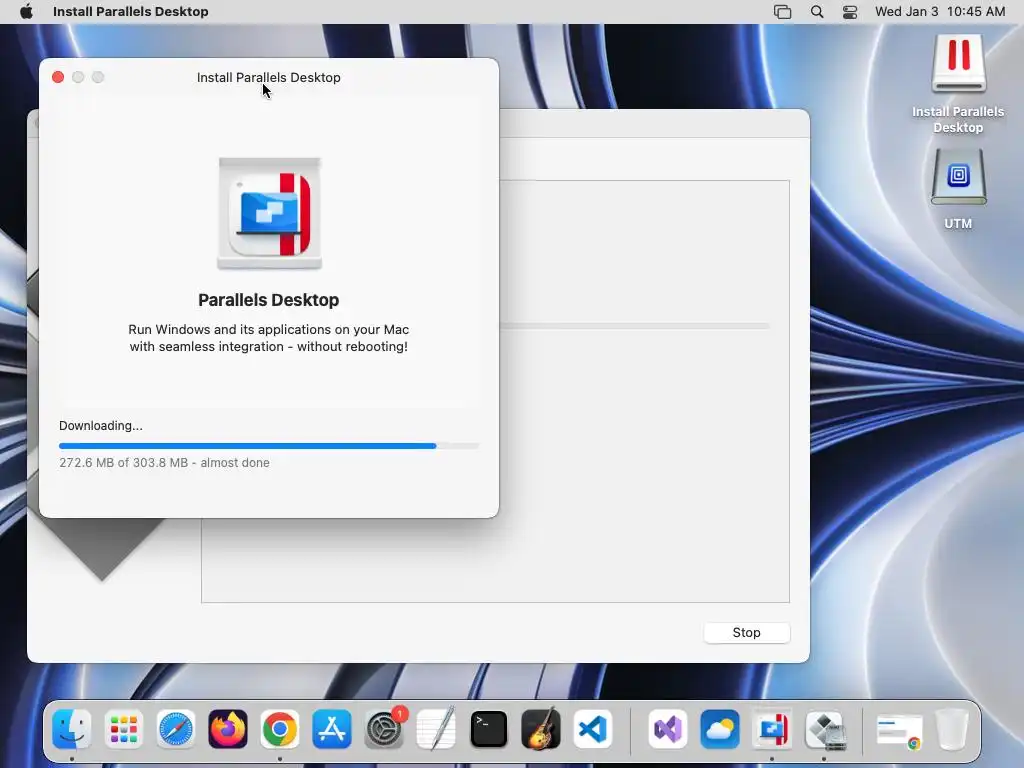Open the cloud app icon in the Dock

(x=720, y=729)
